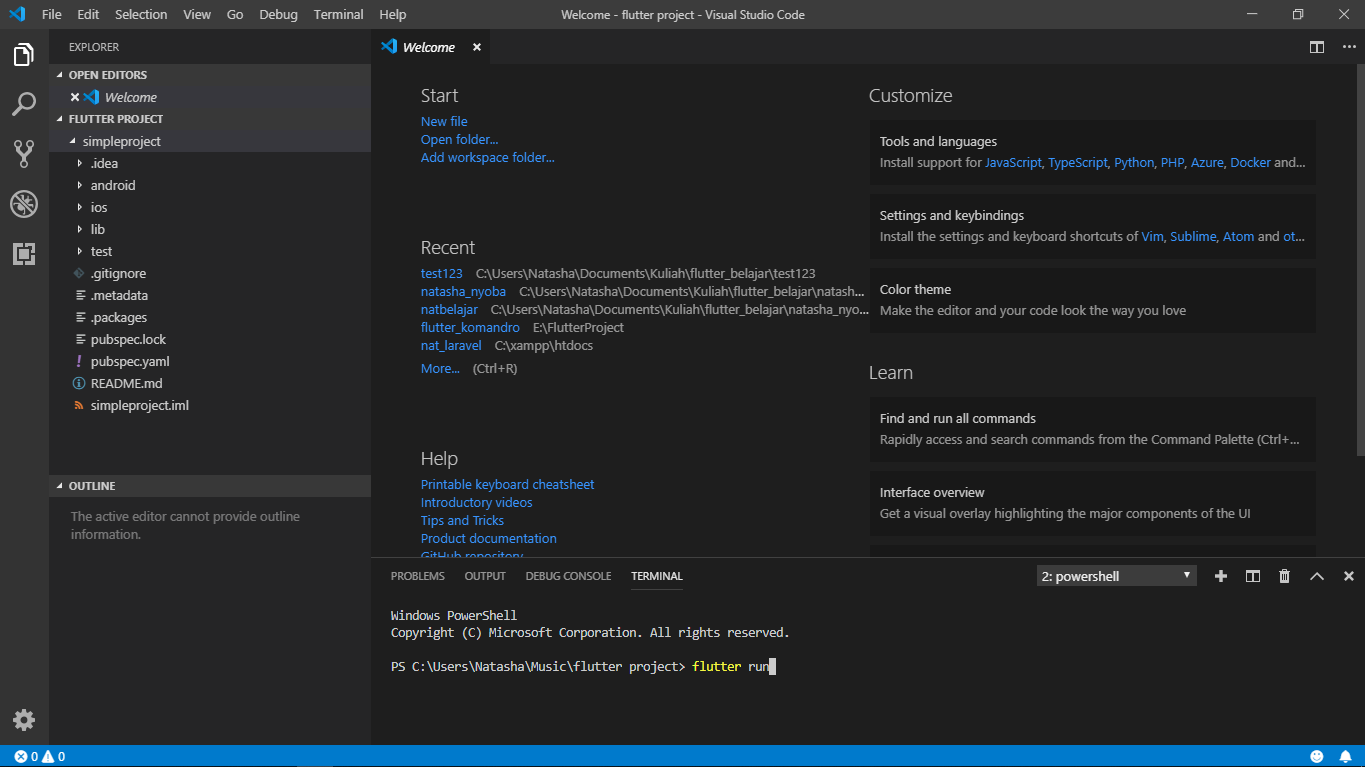Open the .gitignore file
The image size is (1365, 767).
coord(210,273)
